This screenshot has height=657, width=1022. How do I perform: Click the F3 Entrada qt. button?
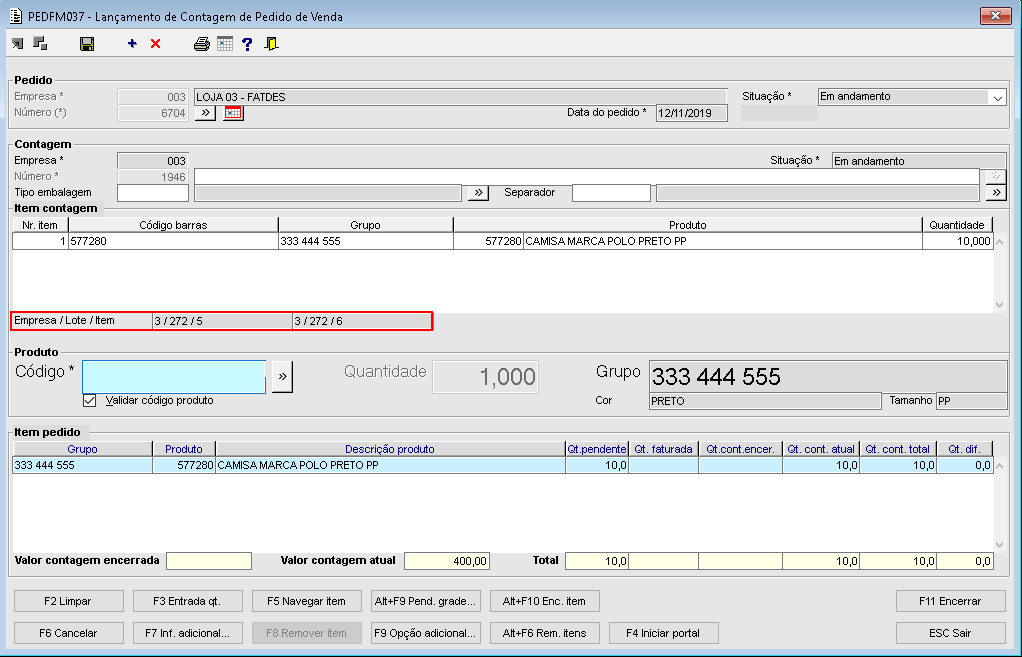pyautogui.click(x=188, y=601)
